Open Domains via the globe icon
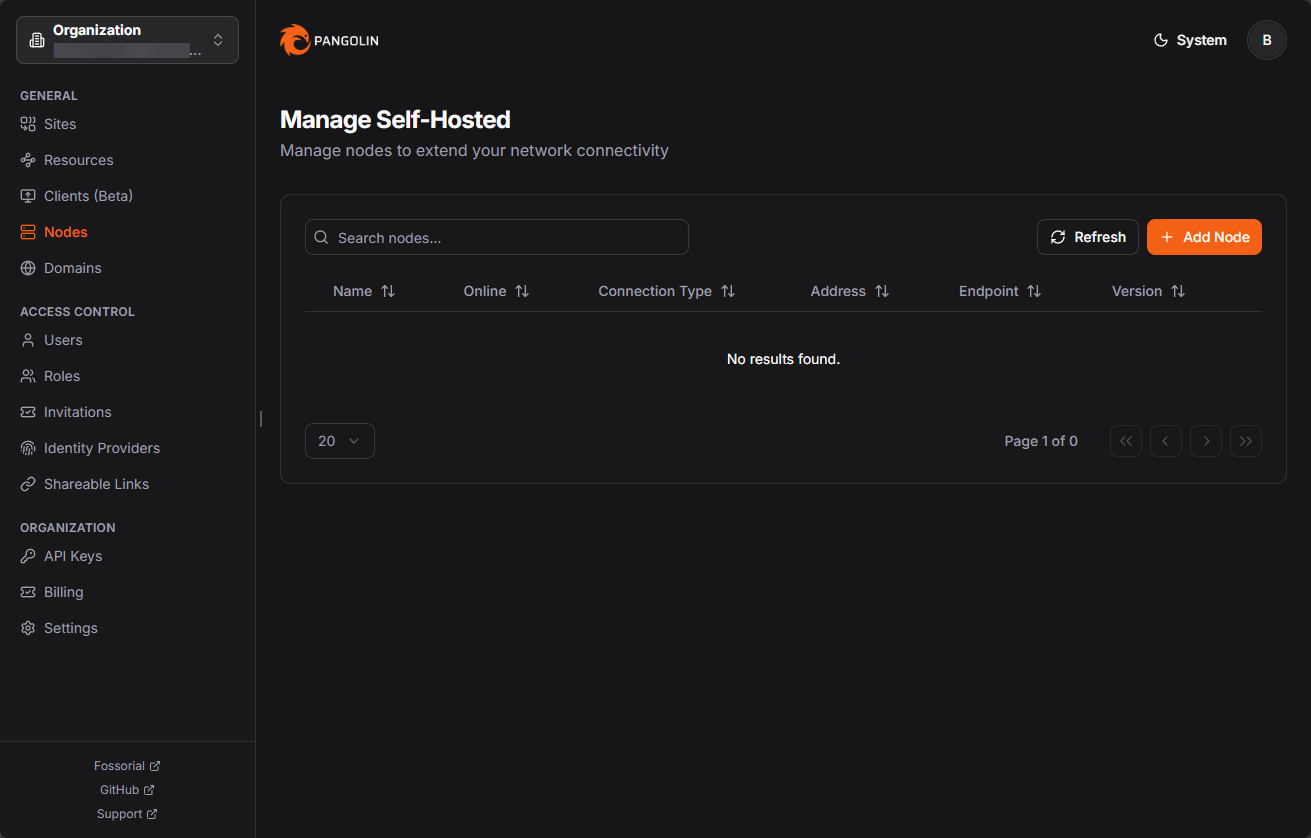Image resolution: width=1311 pixels, height=838 pixels. coord(28,268)
